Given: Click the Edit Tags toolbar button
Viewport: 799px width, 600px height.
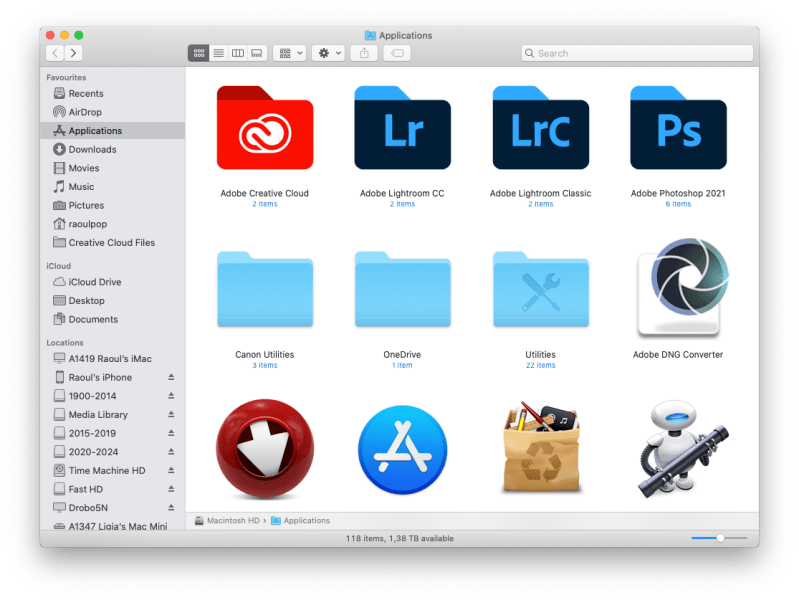Looking at the screenshot, I should click(x=396, y=53).
